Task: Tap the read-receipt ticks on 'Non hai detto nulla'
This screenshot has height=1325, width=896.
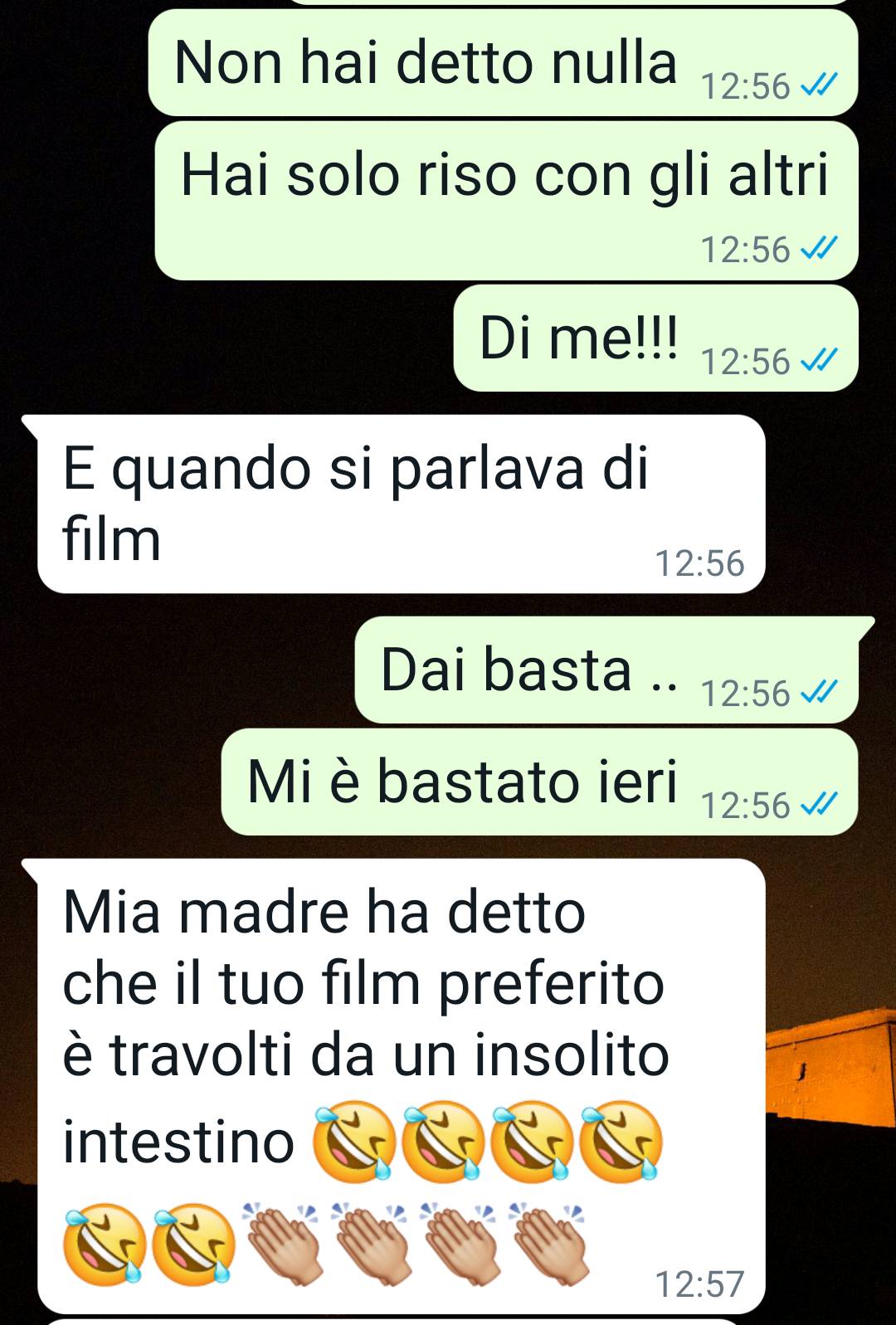Action: point(819,85)
